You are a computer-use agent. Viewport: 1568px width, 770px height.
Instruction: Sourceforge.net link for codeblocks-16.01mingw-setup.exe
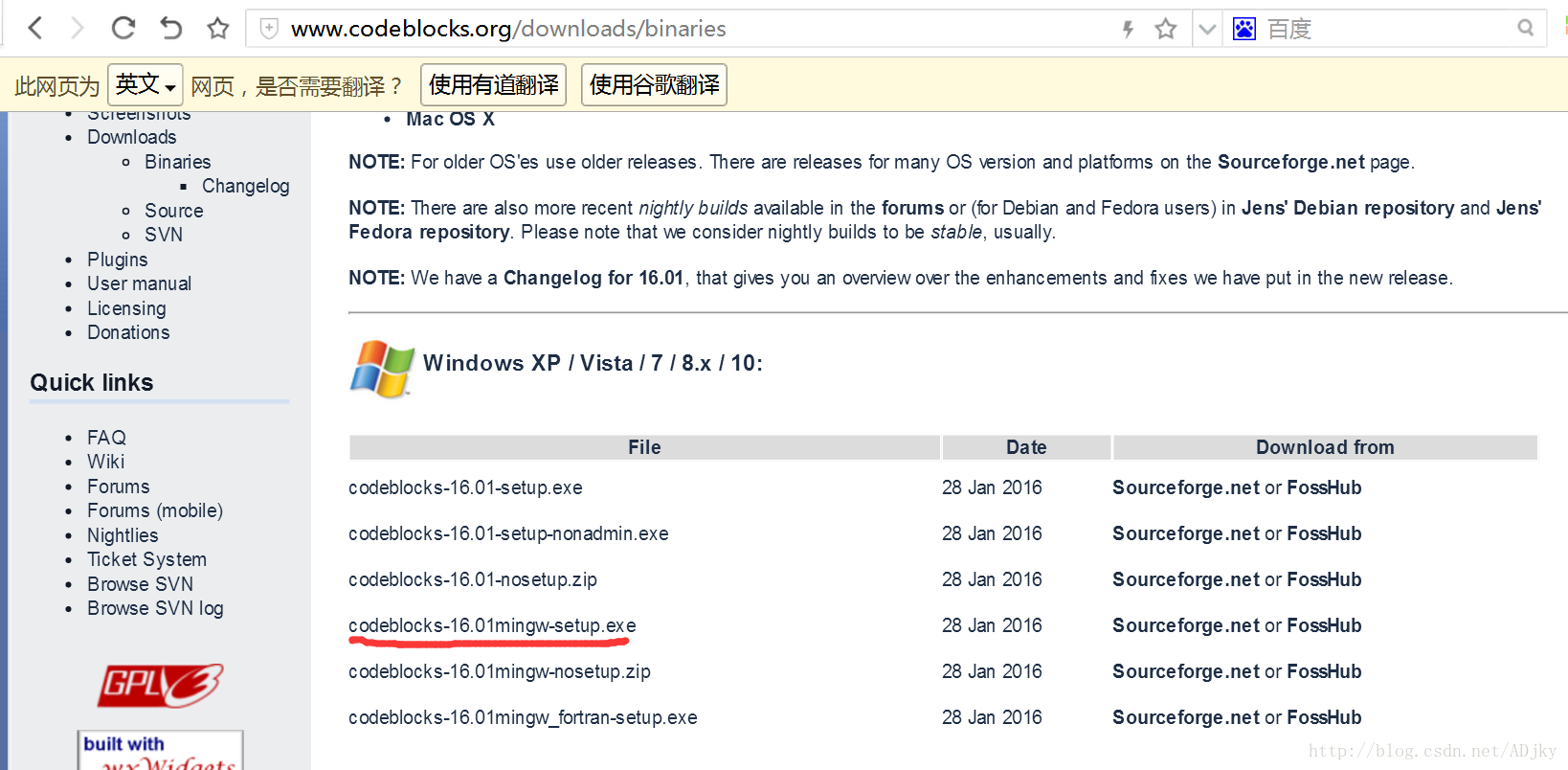(1186, 625)
